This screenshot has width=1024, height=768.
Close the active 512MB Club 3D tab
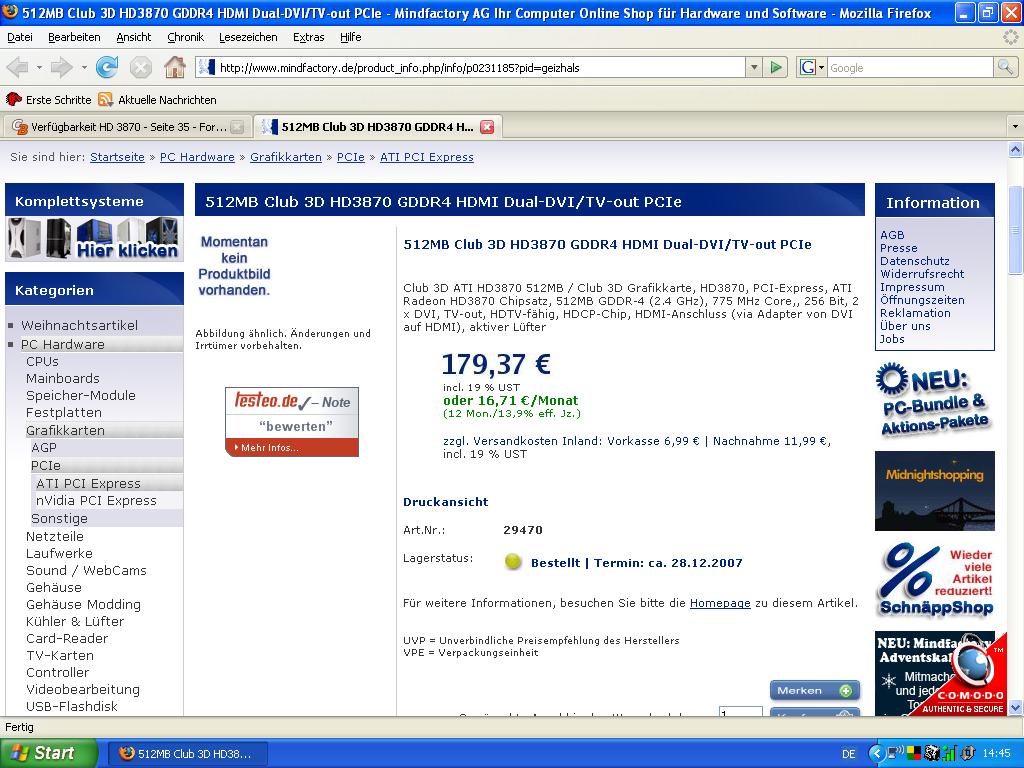487,127
